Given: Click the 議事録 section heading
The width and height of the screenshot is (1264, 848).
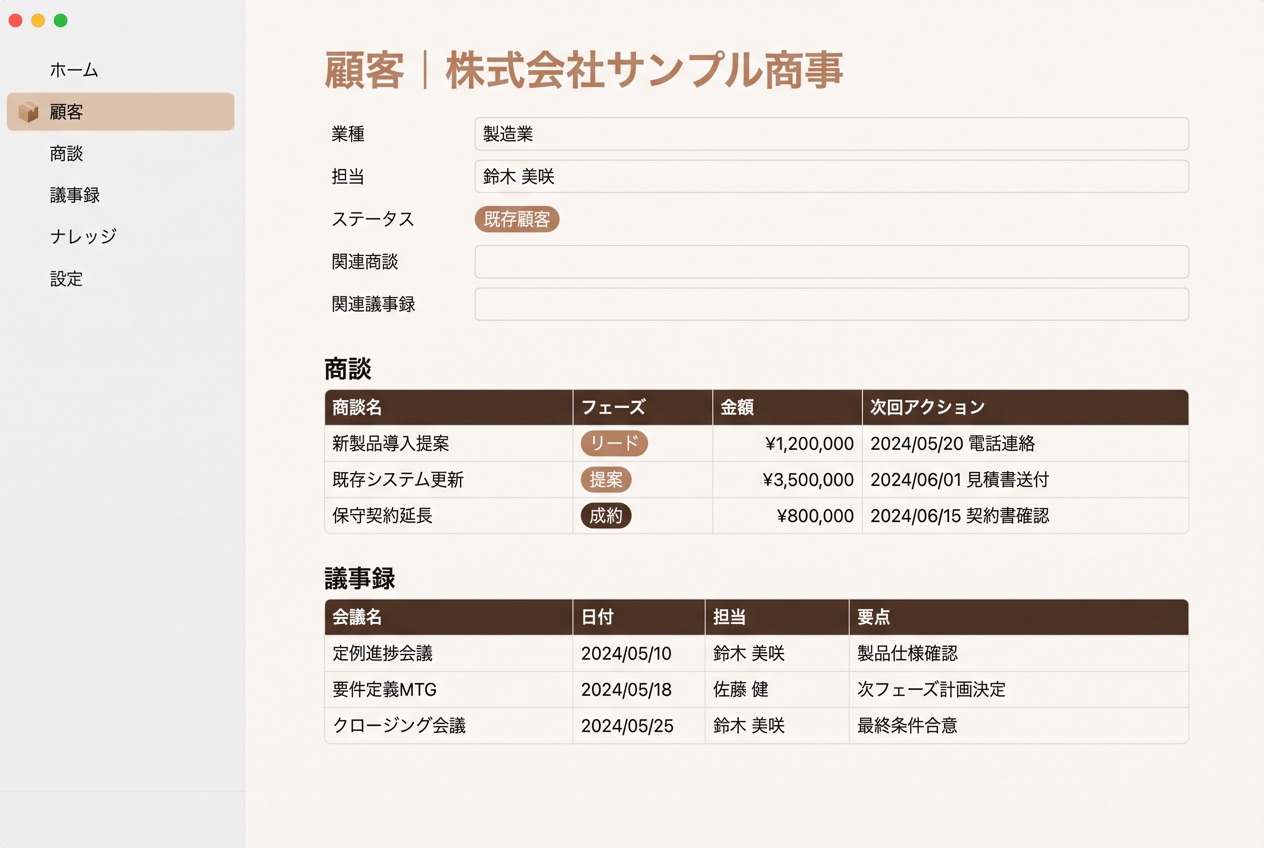Looking at the screenshot, I should (360, 579).
